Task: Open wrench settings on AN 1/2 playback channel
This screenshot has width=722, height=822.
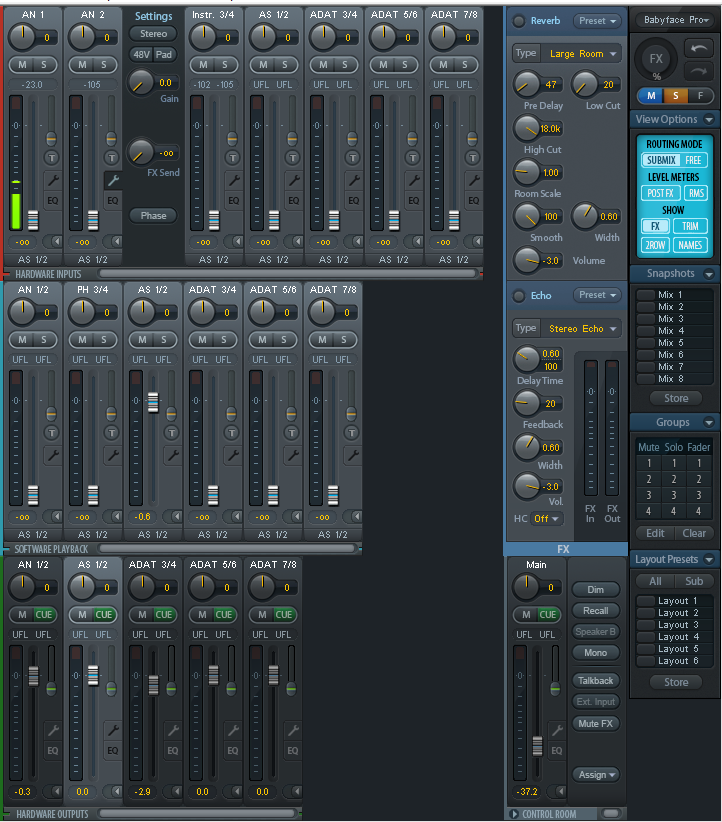Action: (x=52, y=455)
